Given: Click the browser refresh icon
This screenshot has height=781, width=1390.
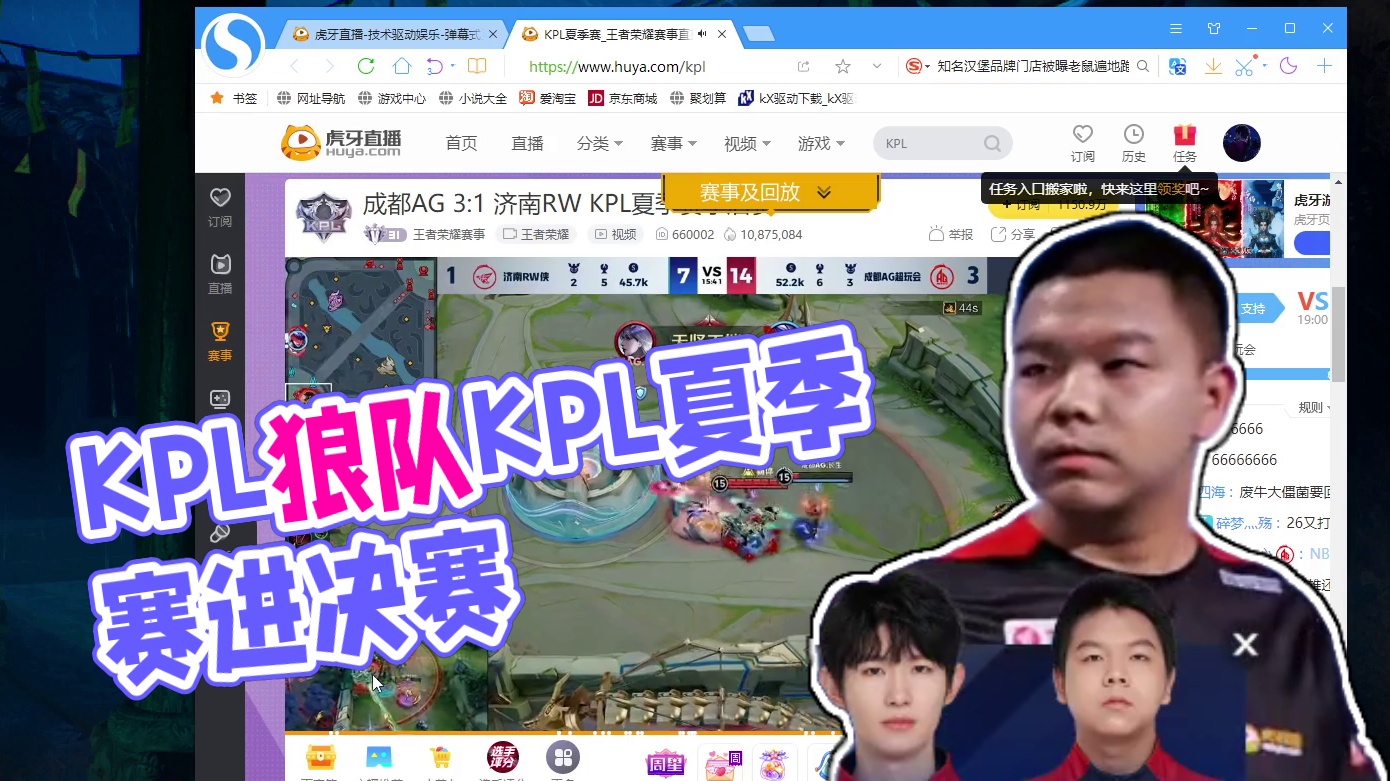Looking at the screenshot, I should pos(366,66).
